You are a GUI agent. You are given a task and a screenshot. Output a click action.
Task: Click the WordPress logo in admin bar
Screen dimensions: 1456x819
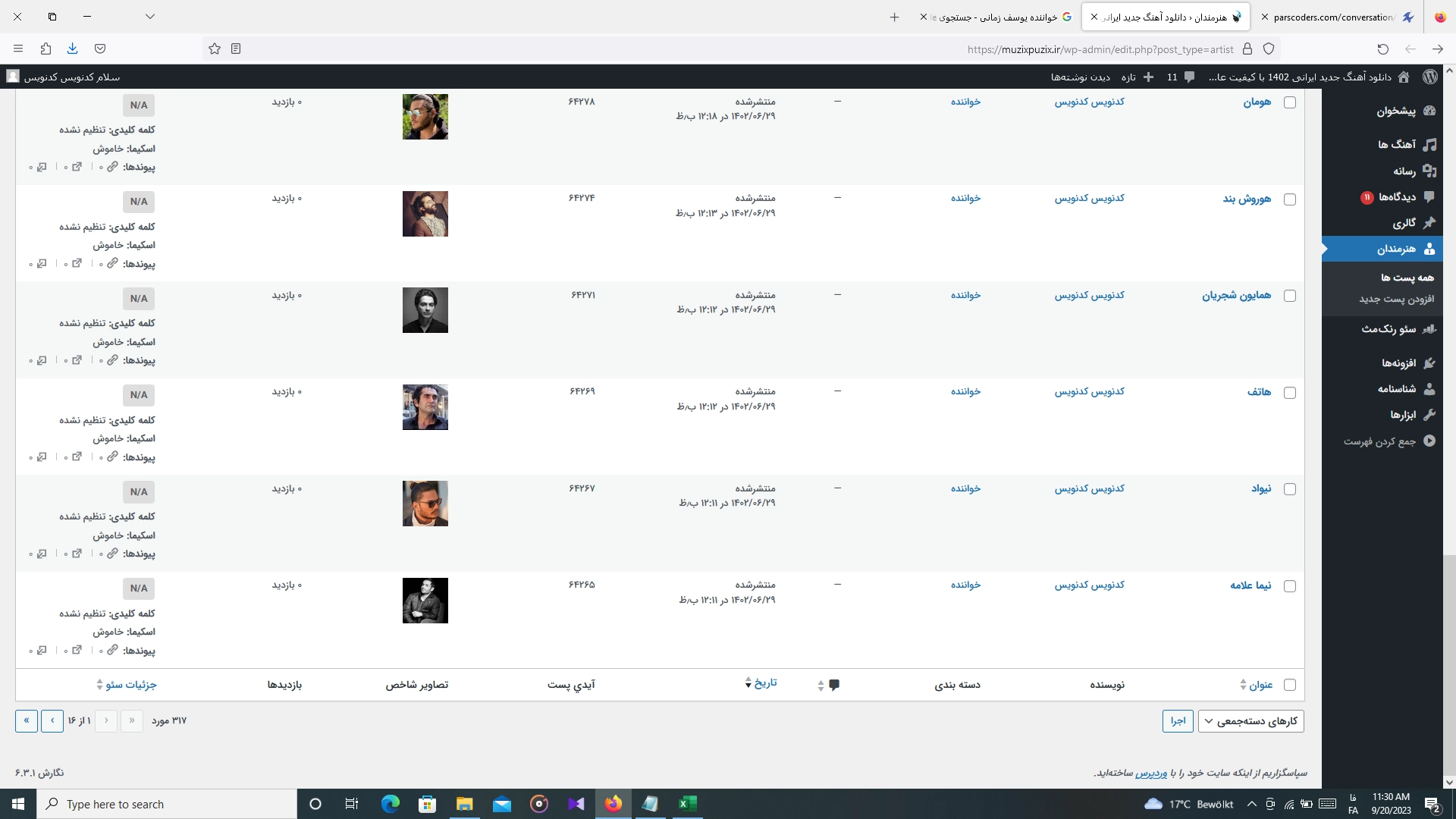click(x=1429, y=77)
